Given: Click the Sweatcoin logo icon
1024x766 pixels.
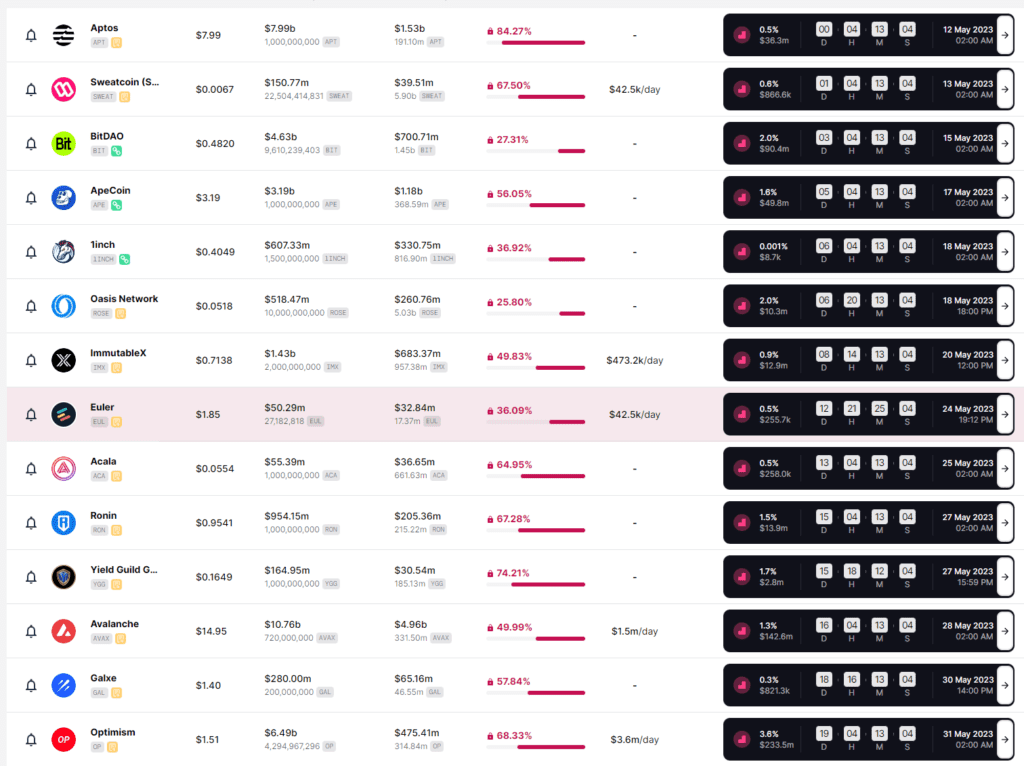Looking at the screenshot, I should click(64, 89).
